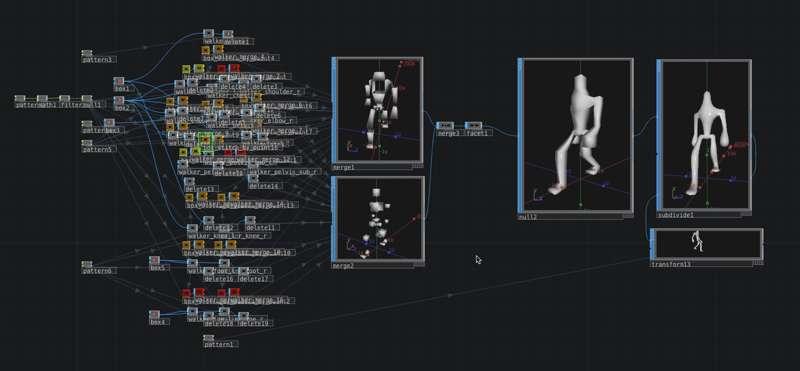Click the pattern1 label text
Screen dimensions: 800x371
point(220,344)
